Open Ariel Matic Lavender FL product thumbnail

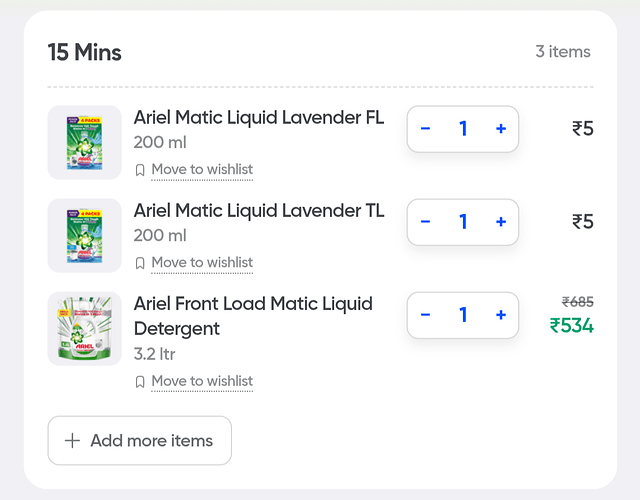(x=85, y=143)
